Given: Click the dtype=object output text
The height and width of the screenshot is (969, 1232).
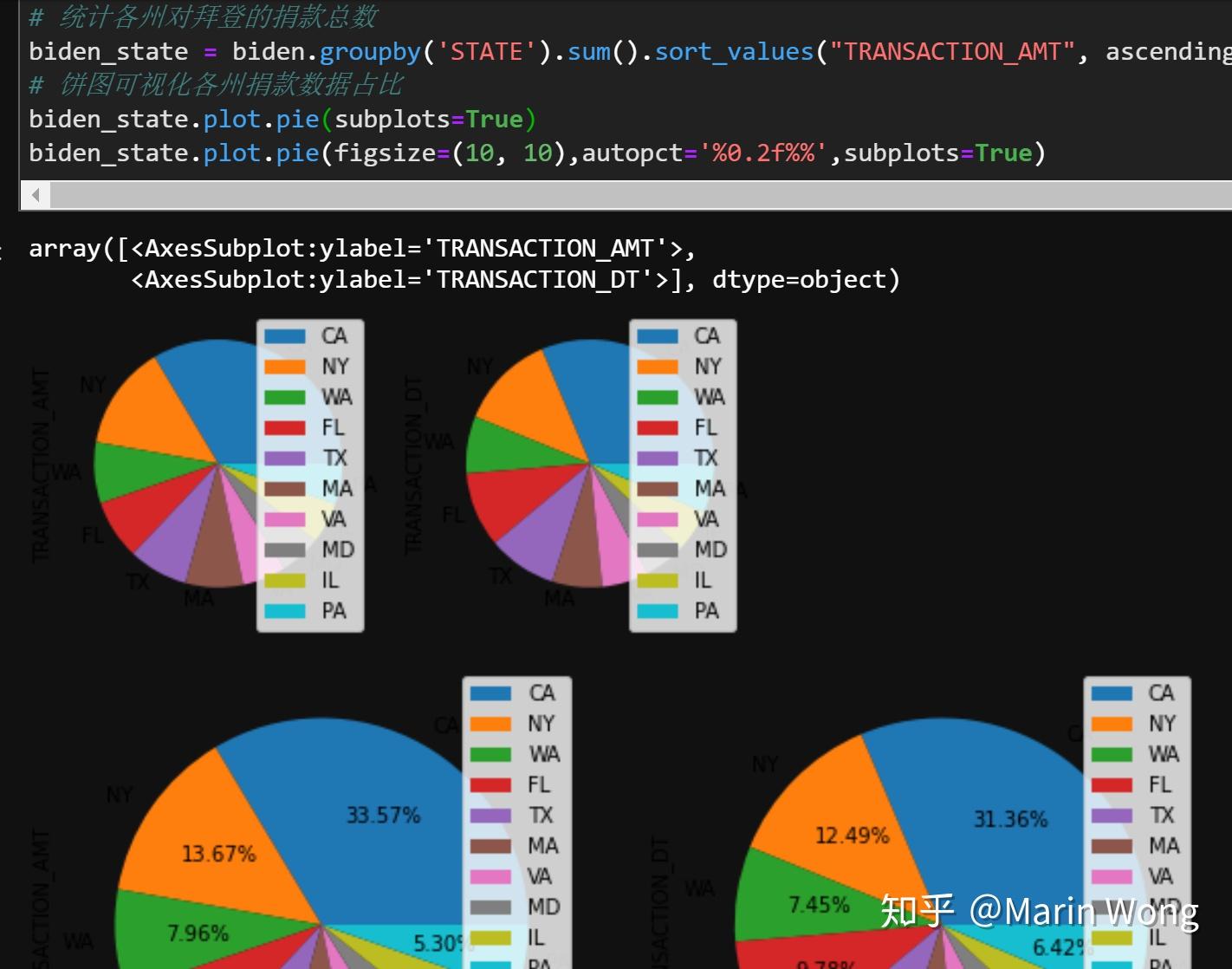Looking at the screenshot, I should 799,280.
